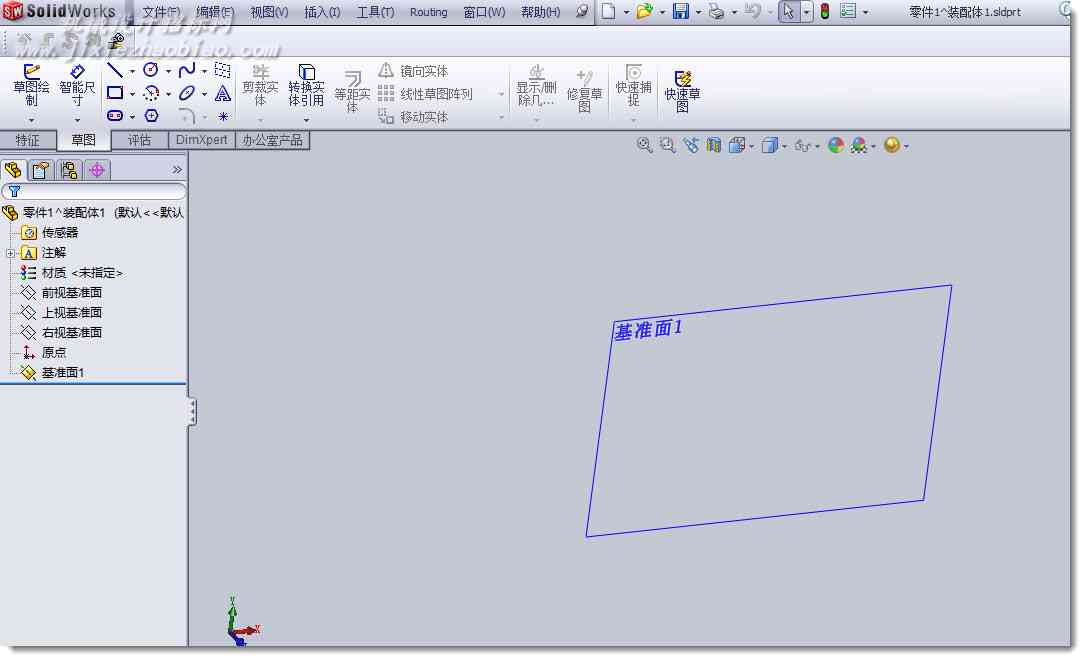Click Rebuild traffic light icon
This screenshot has height=661, width=1085.
pos(825,11)
